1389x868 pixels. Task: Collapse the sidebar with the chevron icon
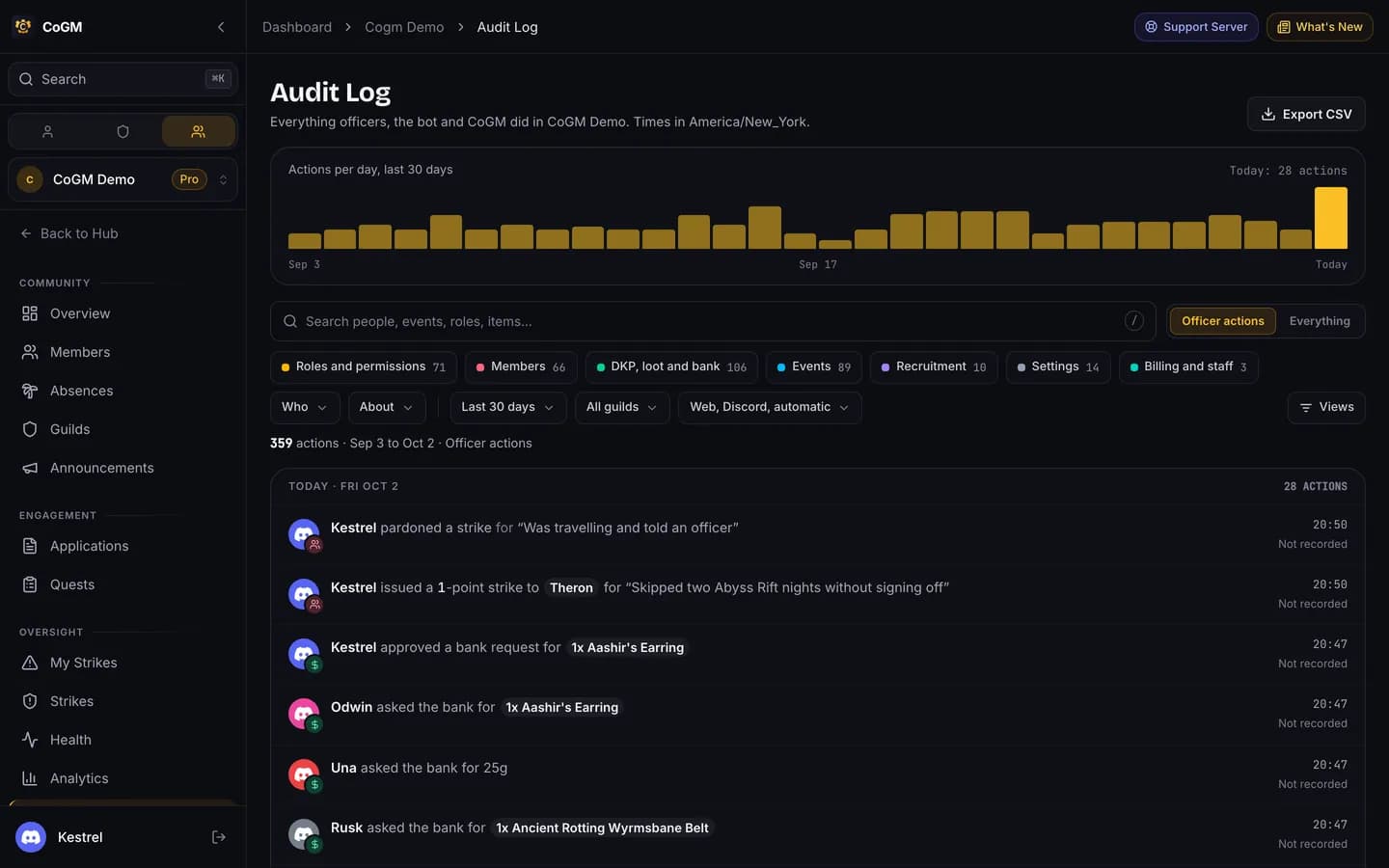point(221,27)
